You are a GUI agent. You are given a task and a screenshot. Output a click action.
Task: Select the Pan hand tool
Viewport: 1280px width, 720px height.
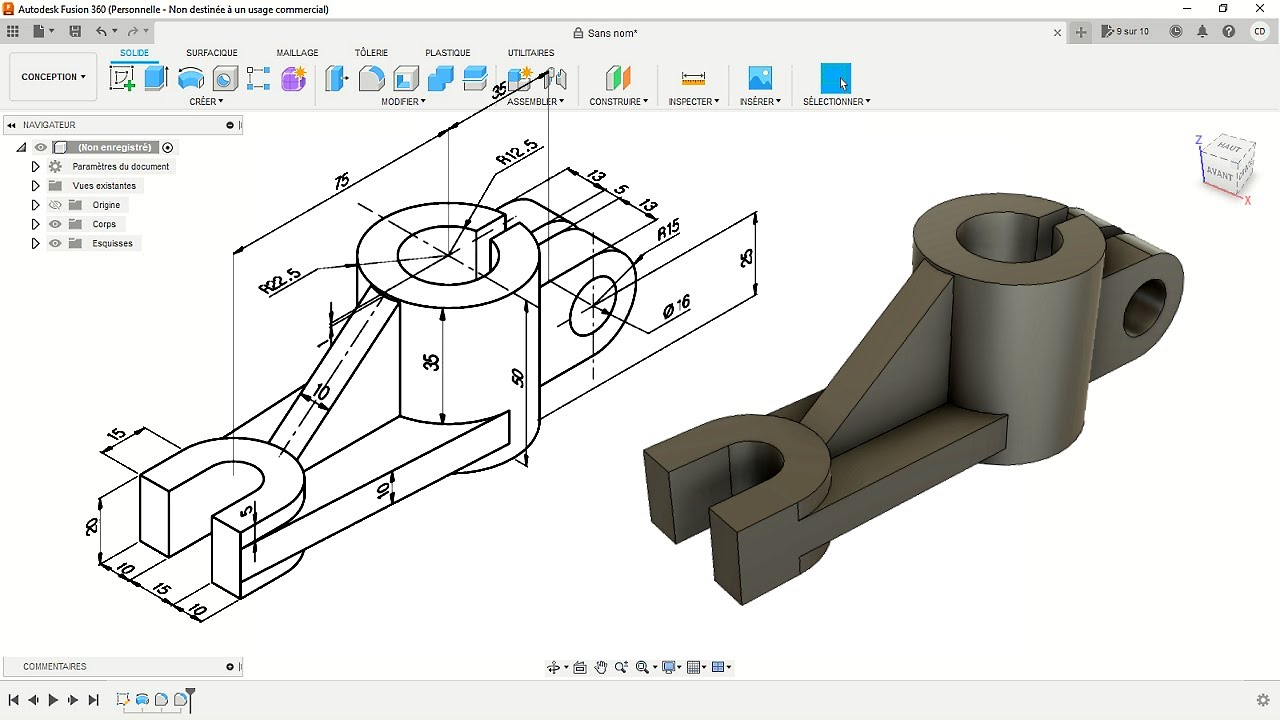point(600,667)
